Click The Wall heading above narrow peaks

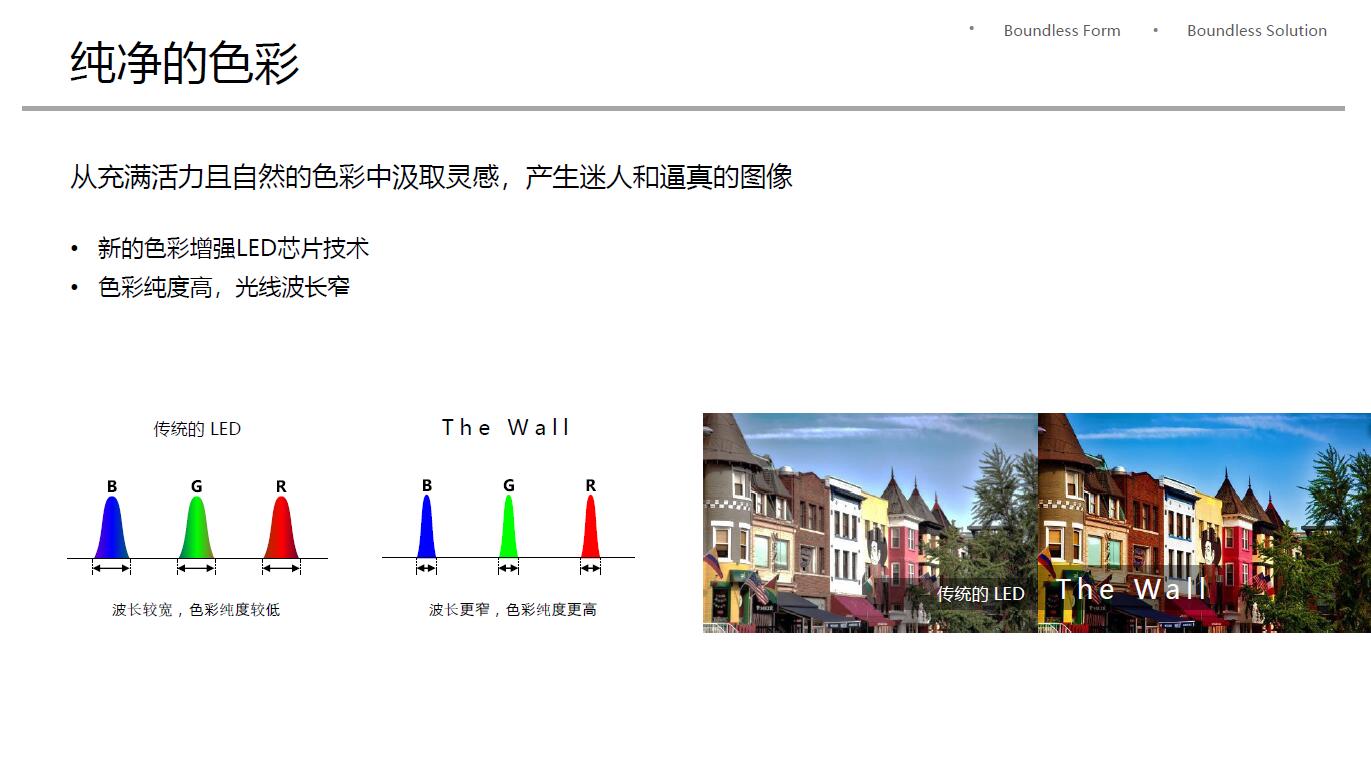tap(506, 428)
